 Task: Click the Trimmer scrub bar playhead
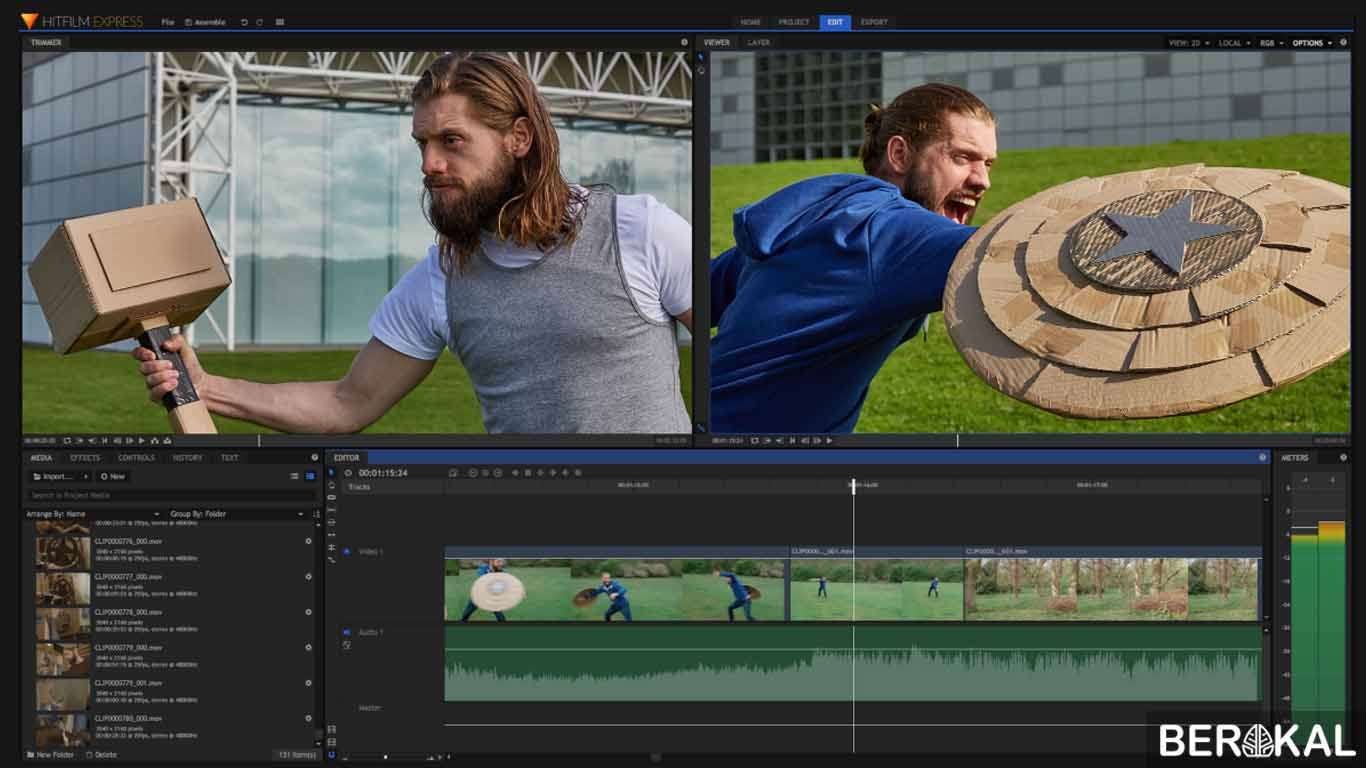coord(259,440)
